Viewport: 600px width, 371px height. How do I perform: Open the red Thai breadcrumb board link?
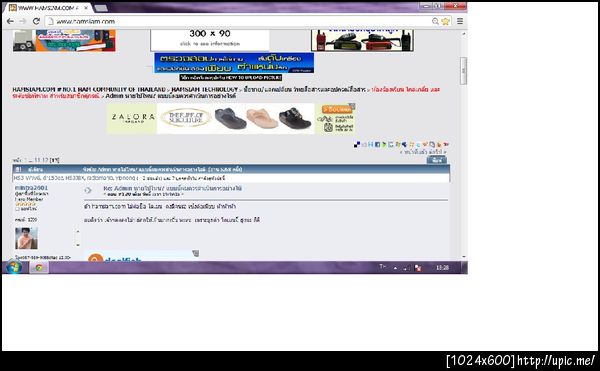[406, 89]
